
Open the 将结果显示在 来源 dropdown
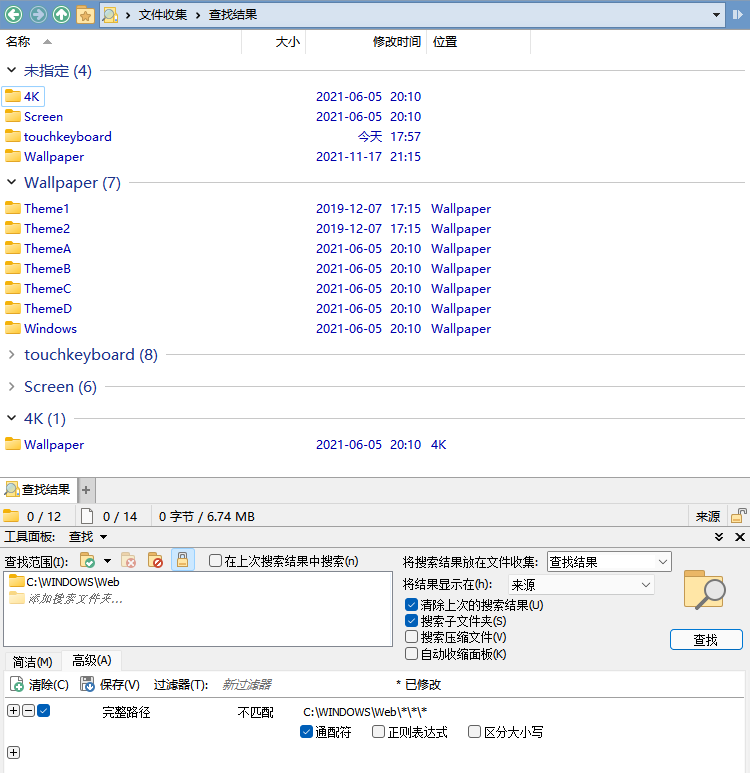coord(581,585)
